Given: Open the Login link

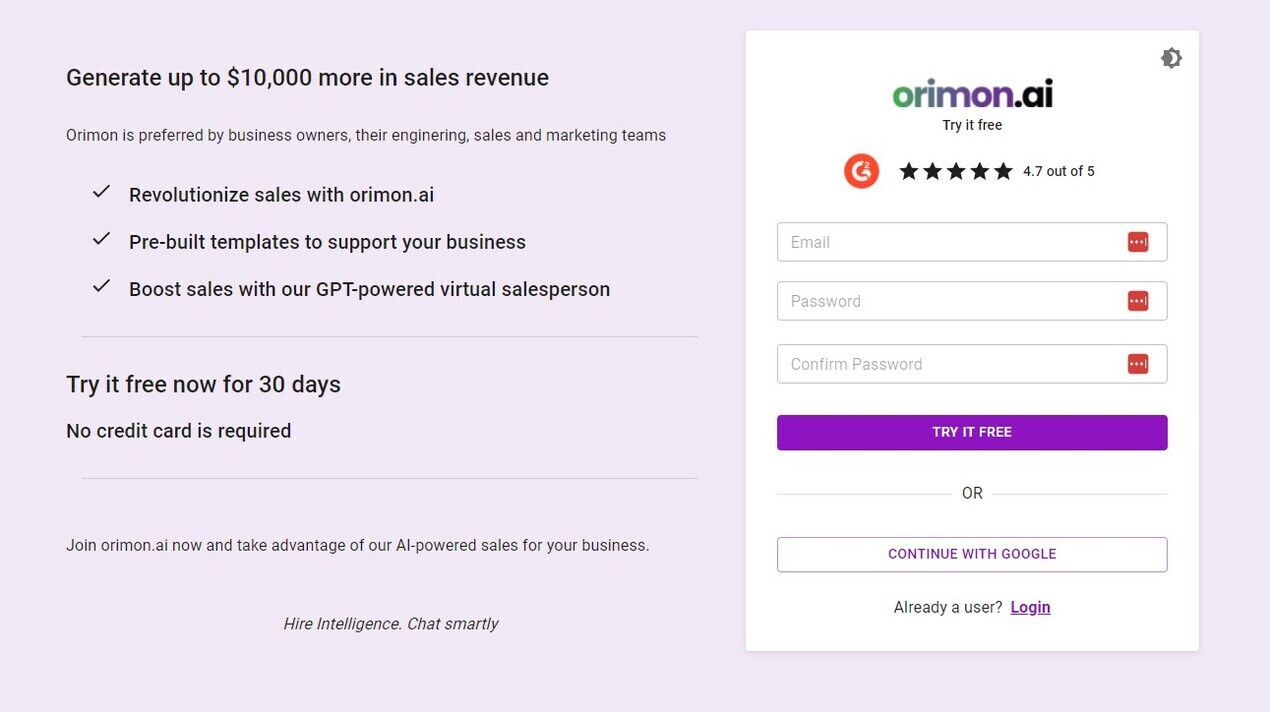Looking at the screenshot, I should pos(1030,607).
